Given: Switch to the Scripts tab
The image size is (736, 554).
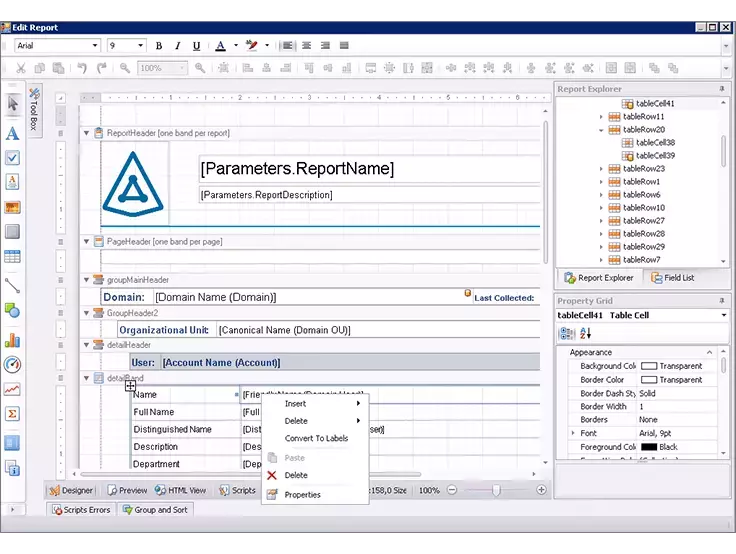Looking at the screenshot, I should coord(238,490).
